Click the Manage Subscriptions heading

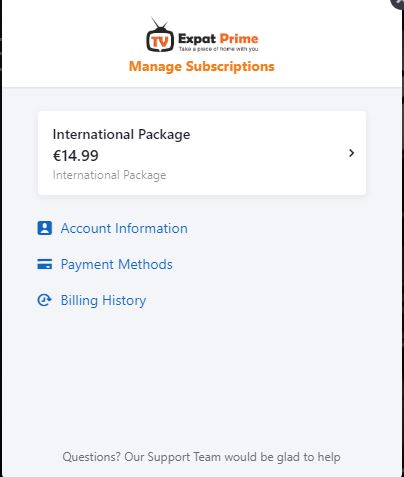pos(202,66)
